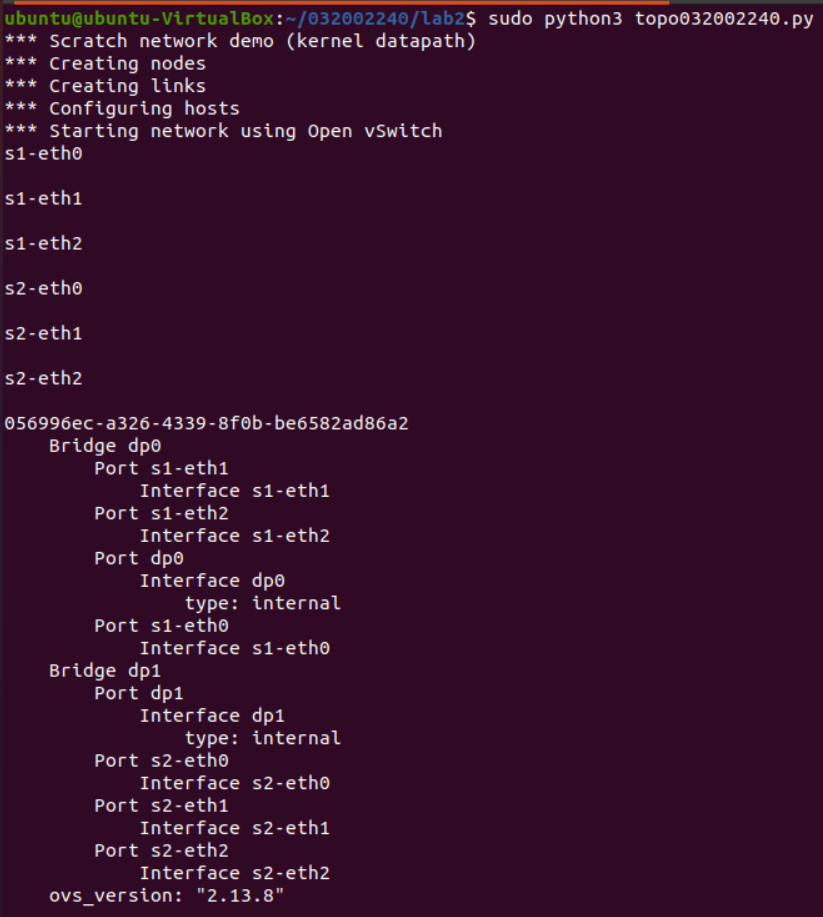Viewport: 823px width, 917px height.
Task: Click the ovs_version "2.13.8" line
Action: [x=167, y=896]
